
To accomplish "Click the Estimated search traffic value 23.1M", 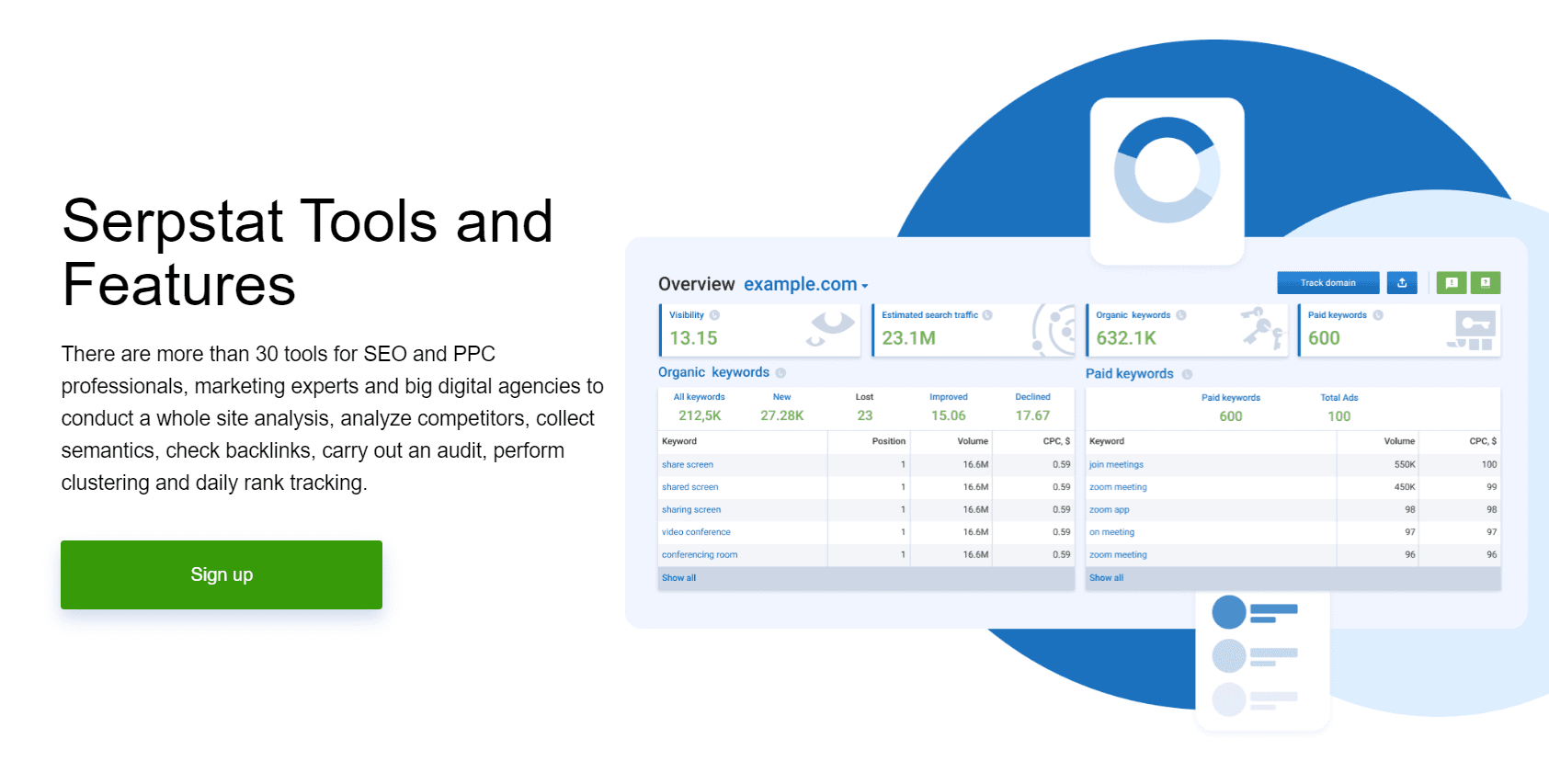I will [x=909, y=338].
